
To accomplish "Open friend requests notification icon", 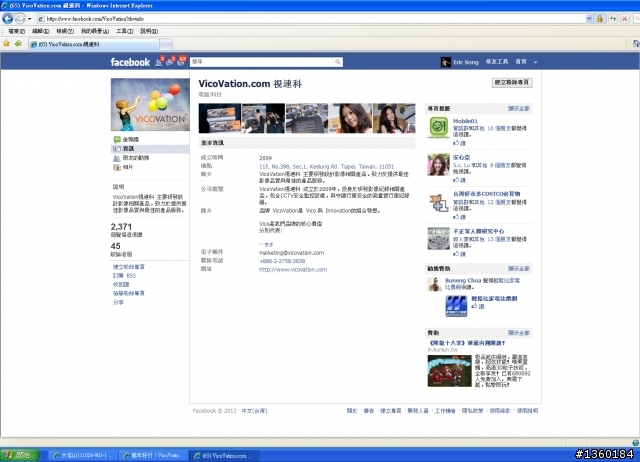I will pos(159,62).
